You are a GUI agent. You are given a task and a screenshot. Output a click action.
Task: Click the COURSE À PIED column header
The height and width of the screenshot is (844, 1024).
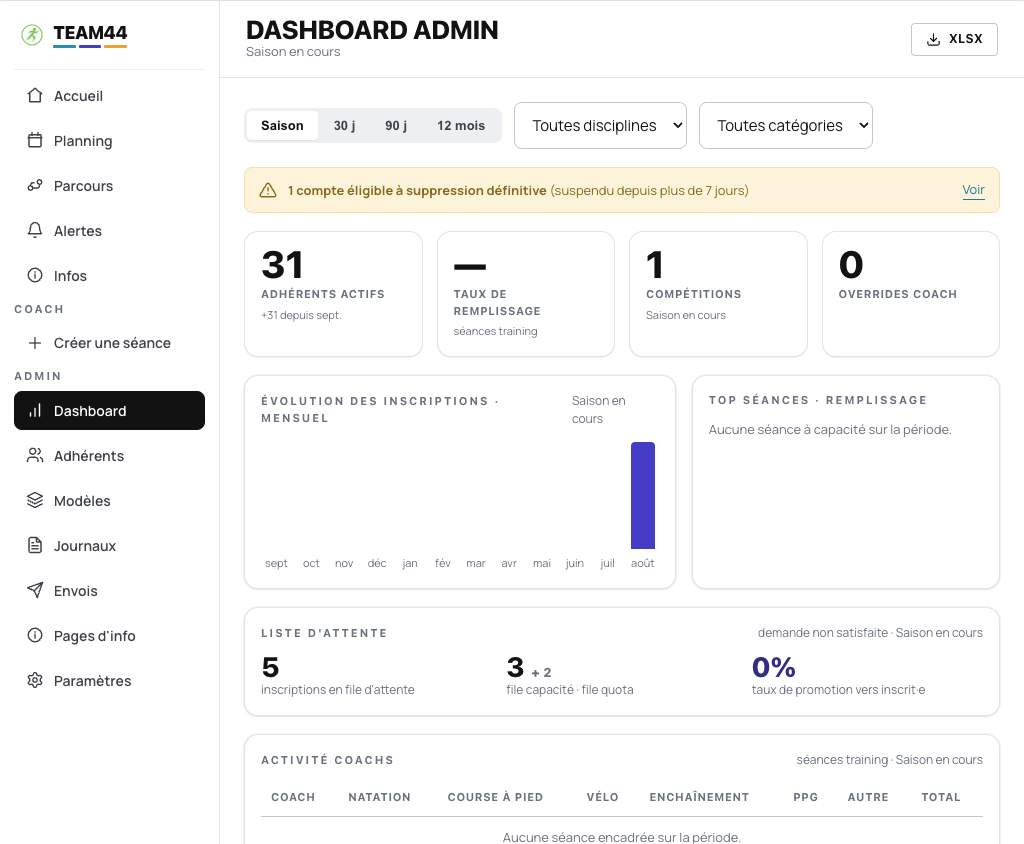tap(495, 797)
